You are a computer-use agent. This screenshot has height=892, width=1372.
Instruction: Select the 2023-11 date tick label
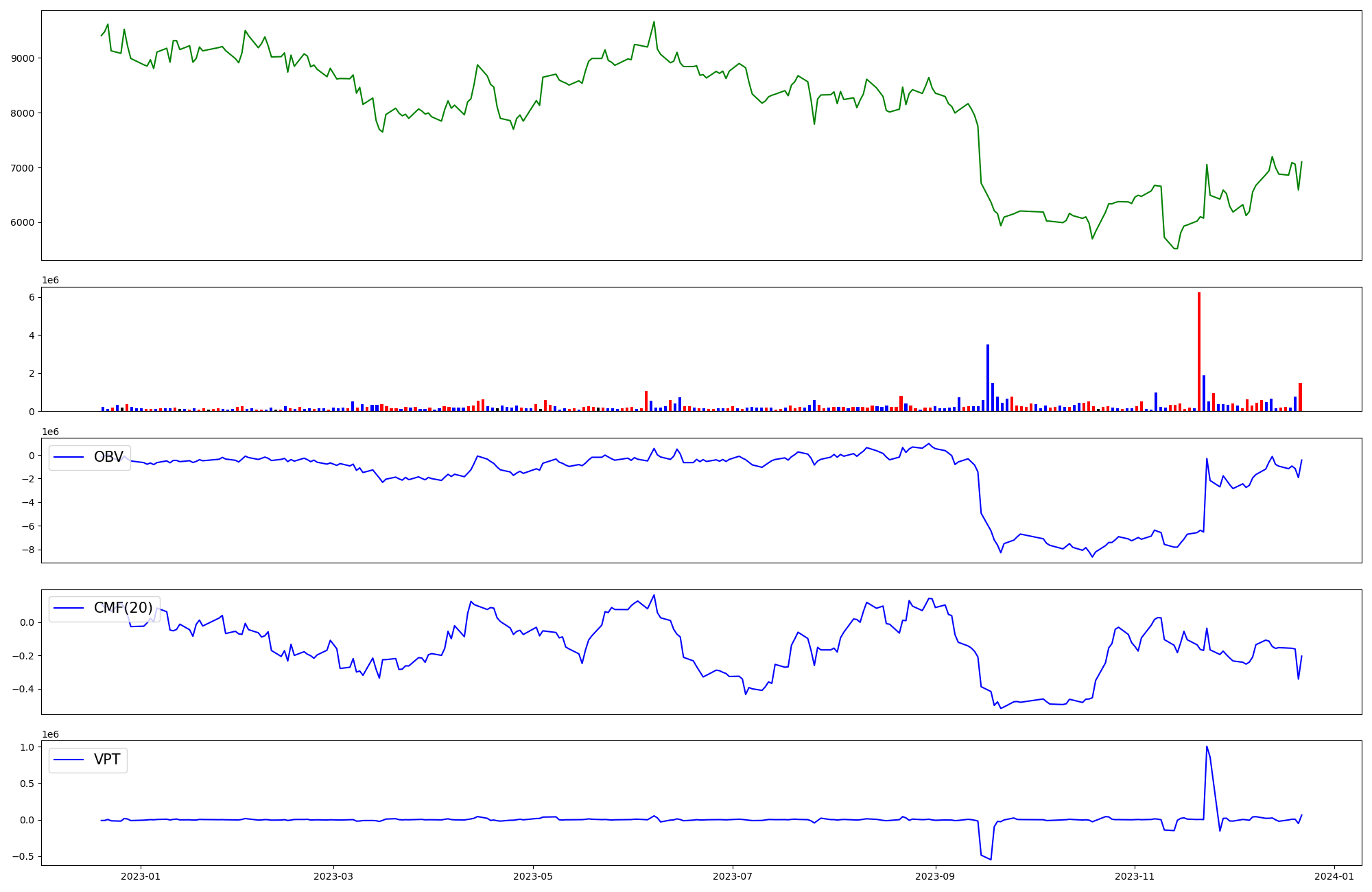point(1135,876)
